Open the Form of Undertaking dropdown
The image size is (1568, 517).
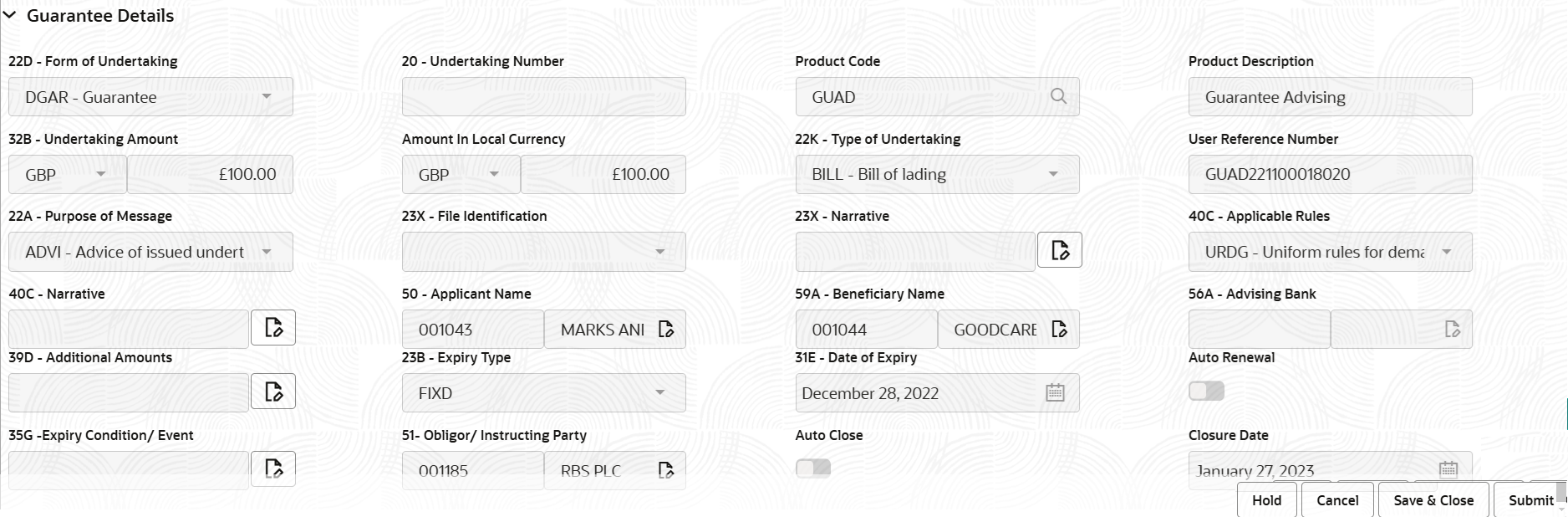click(x=267, y=96)
